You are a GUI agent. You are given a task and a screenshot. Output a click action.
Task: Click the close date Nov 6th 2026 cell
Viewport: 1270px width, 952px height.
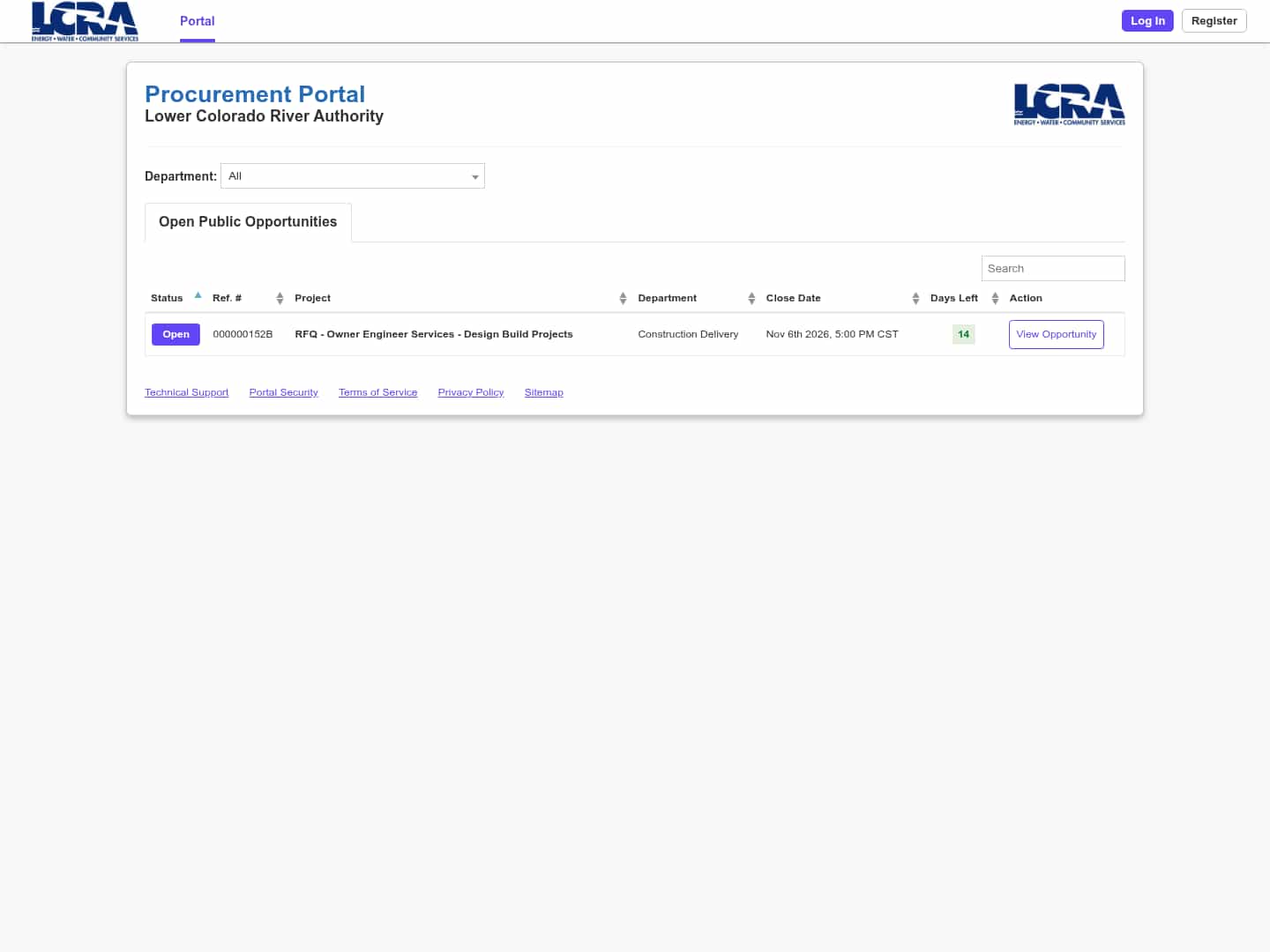tap(832, 334)
